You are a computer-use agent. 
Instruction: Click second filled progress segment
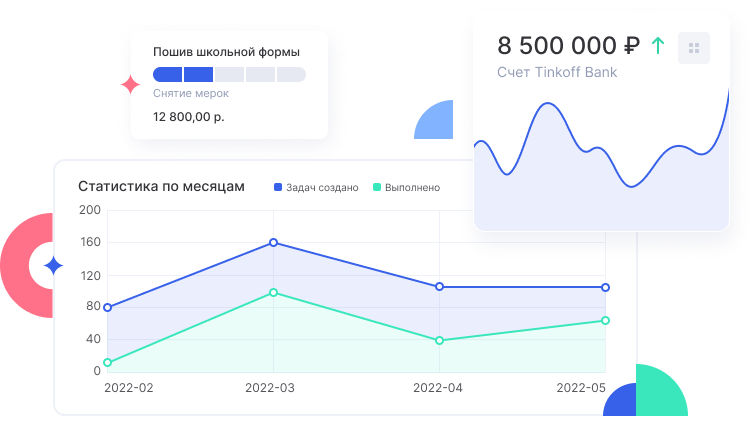(198, 74)
